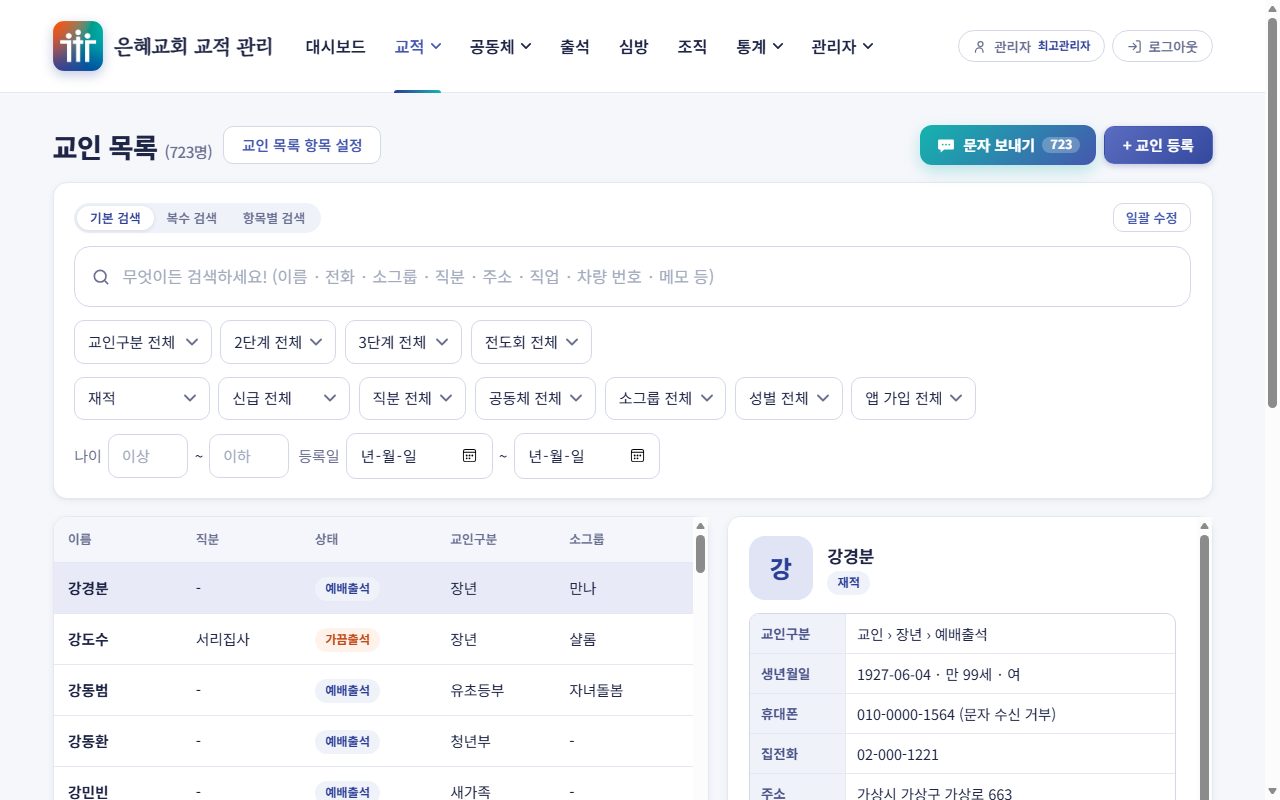Screen dimensions: 1280x800
Task: Go to 대시보드 page
Action: click(x=336, y=46)
